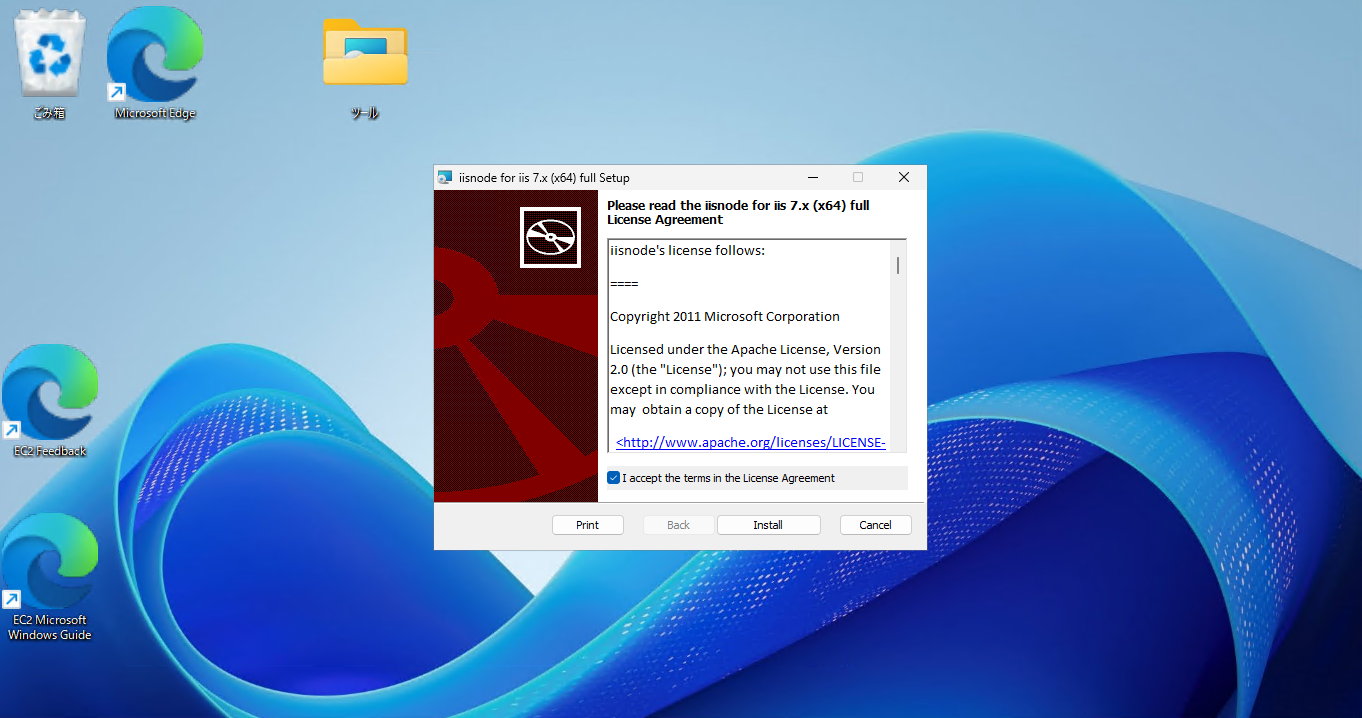The width and height of the screenshot is (1362, 718).
Task: Click the red anchor banner image
Action: 516,347
